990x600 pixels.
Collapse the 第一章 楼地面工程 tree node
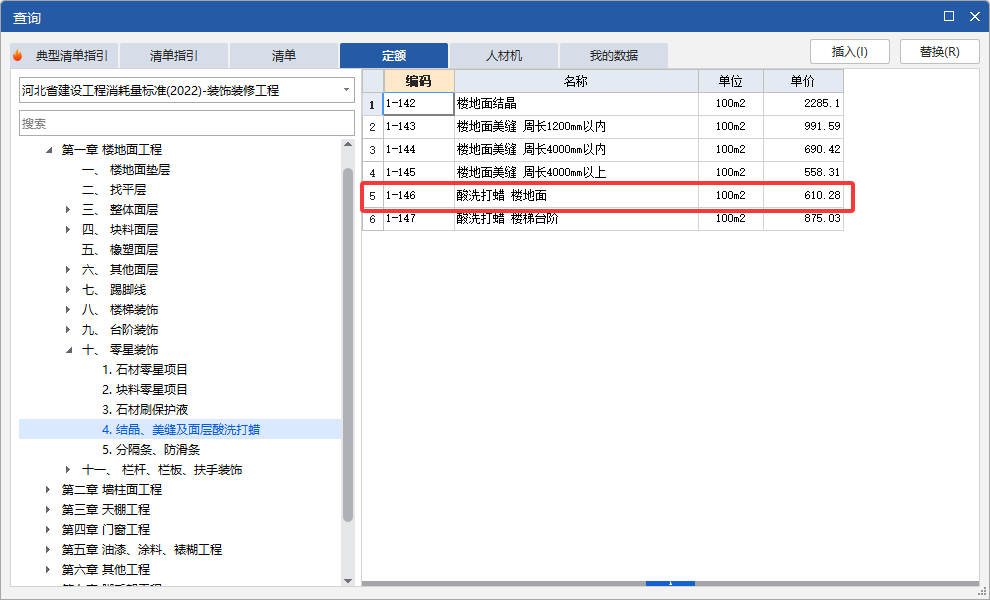[x=48, y=149]
